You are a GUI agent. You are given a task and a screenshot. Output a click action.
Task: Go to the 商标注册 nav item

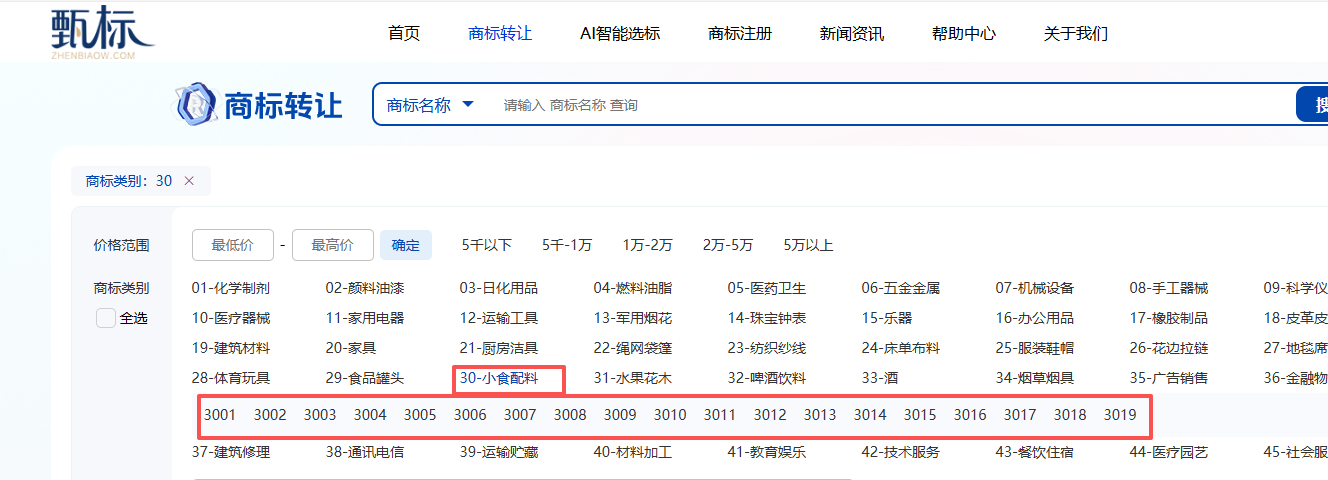click(x=740, y=33)
